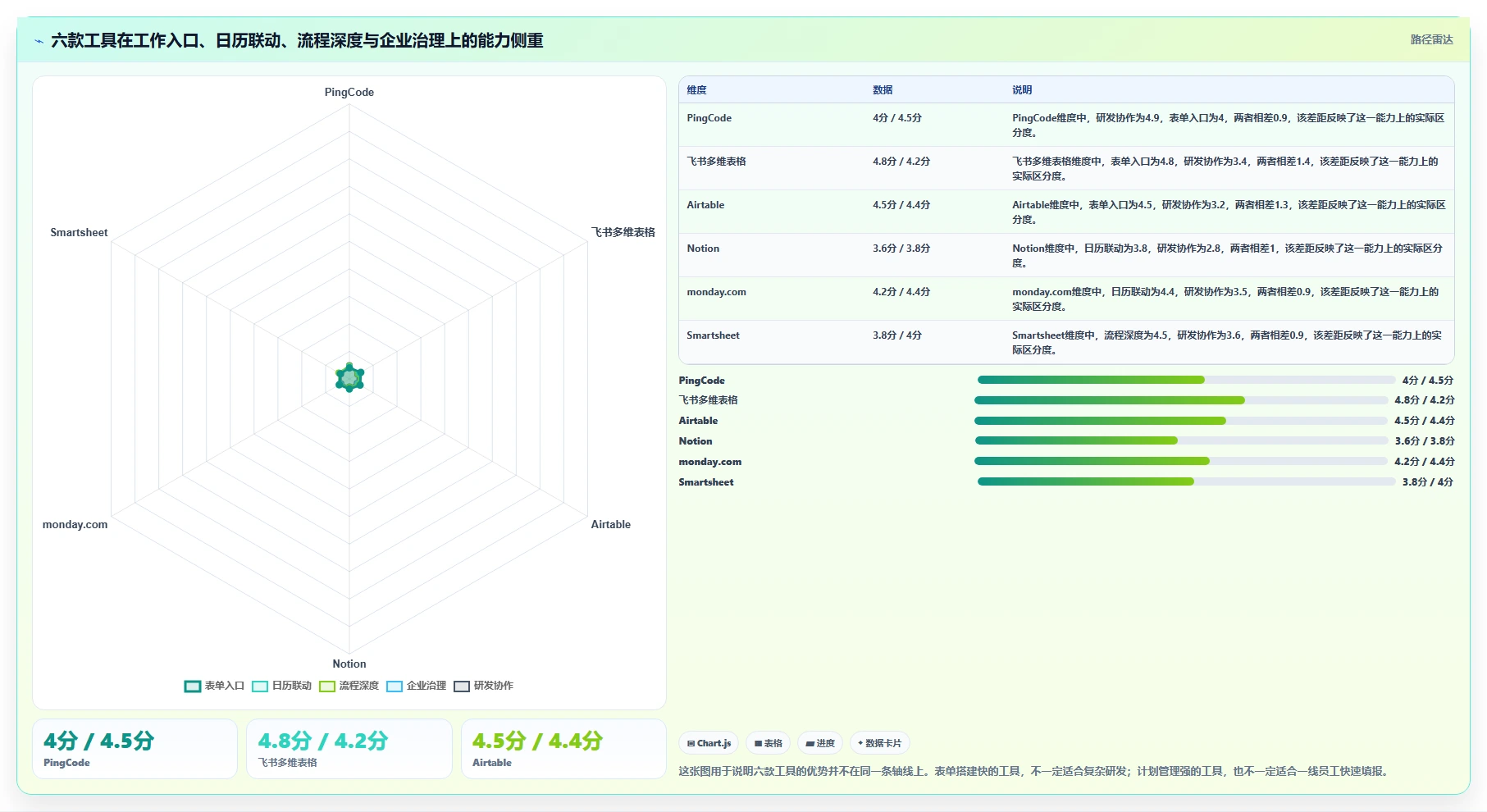Click the Airtable progress bar
Image resolution: width=1487 pixels, height=812 pixels.
(1181, 421)
